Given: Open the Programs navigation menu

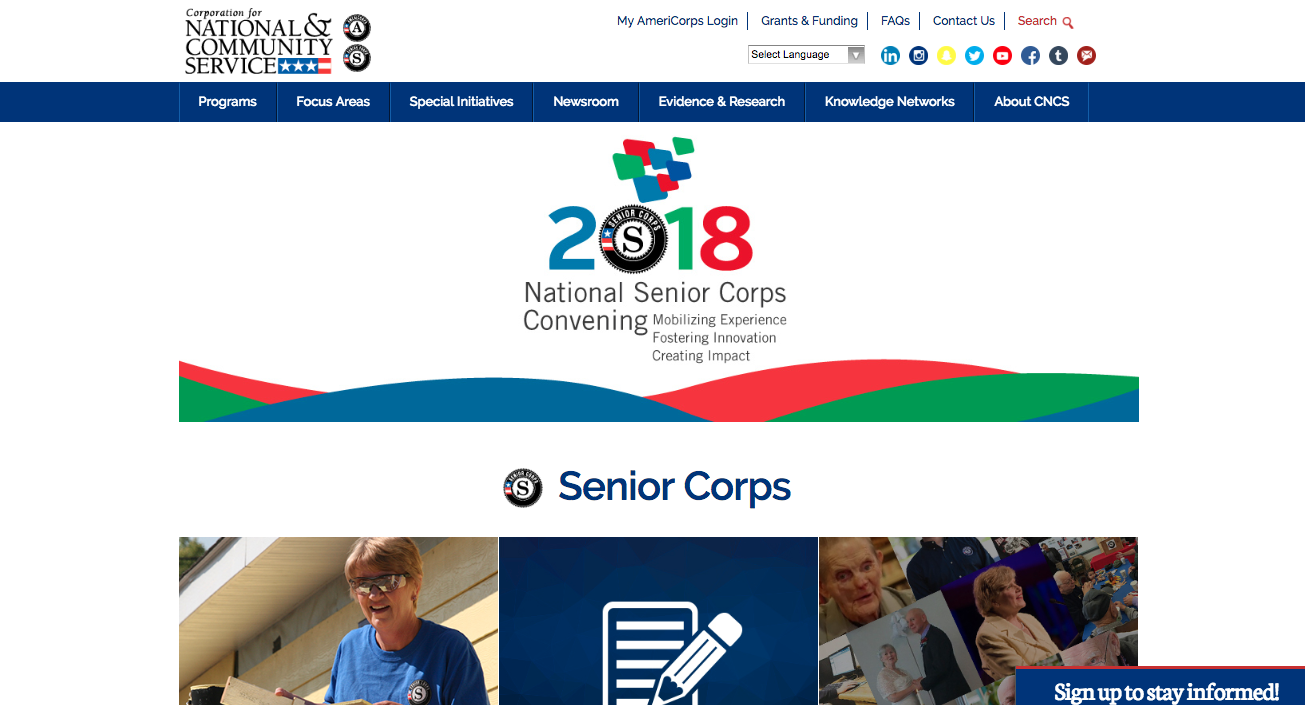Looking at the screenshot, I should (227, 102).
